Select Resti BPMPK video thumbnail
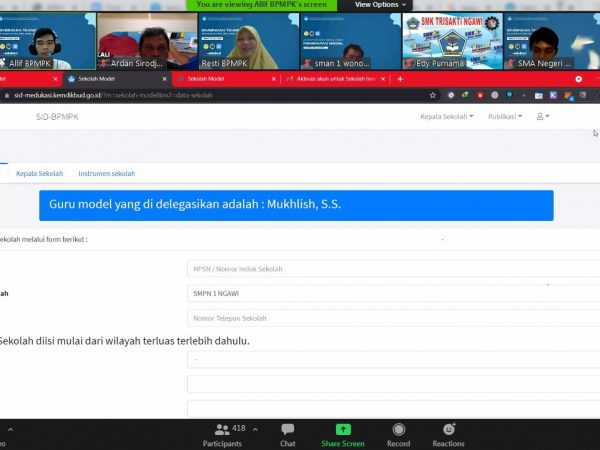This screenshot has height=450, width=600. pyautogui.click(x=249, y=41)
